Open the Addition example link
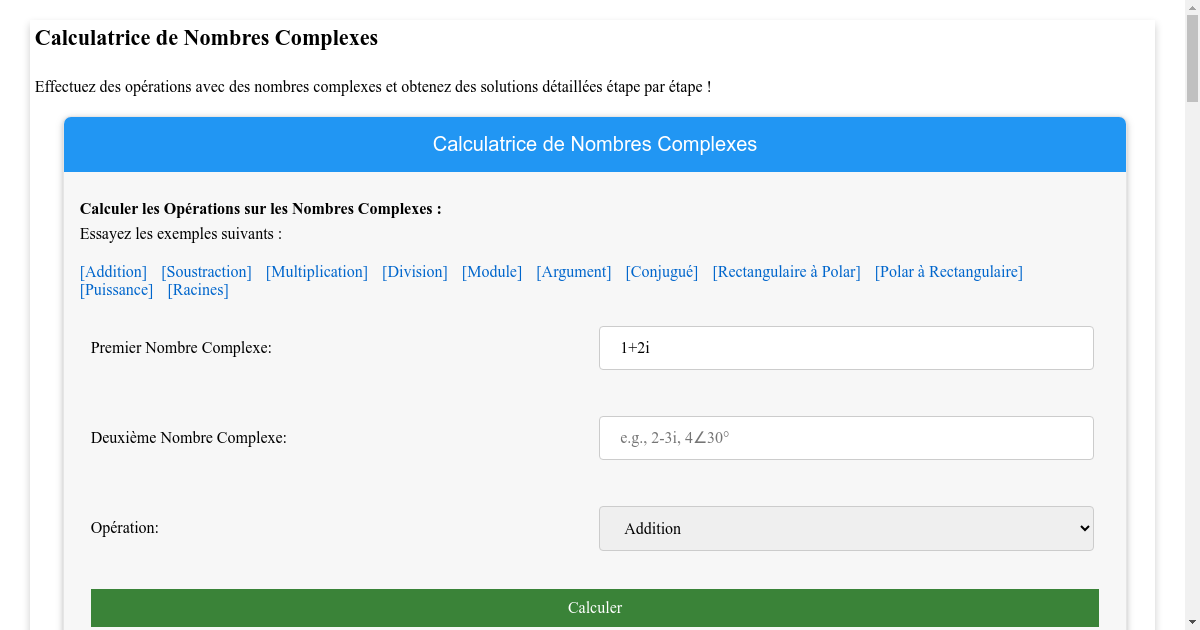This screenshot has width=1200, height=630. tap(113, 271)
